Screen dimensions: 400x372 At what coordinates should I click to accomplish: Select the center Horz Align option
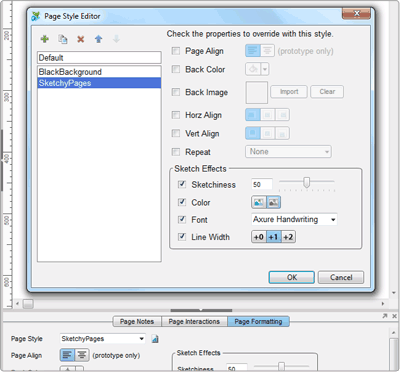(x=267, y=115)
